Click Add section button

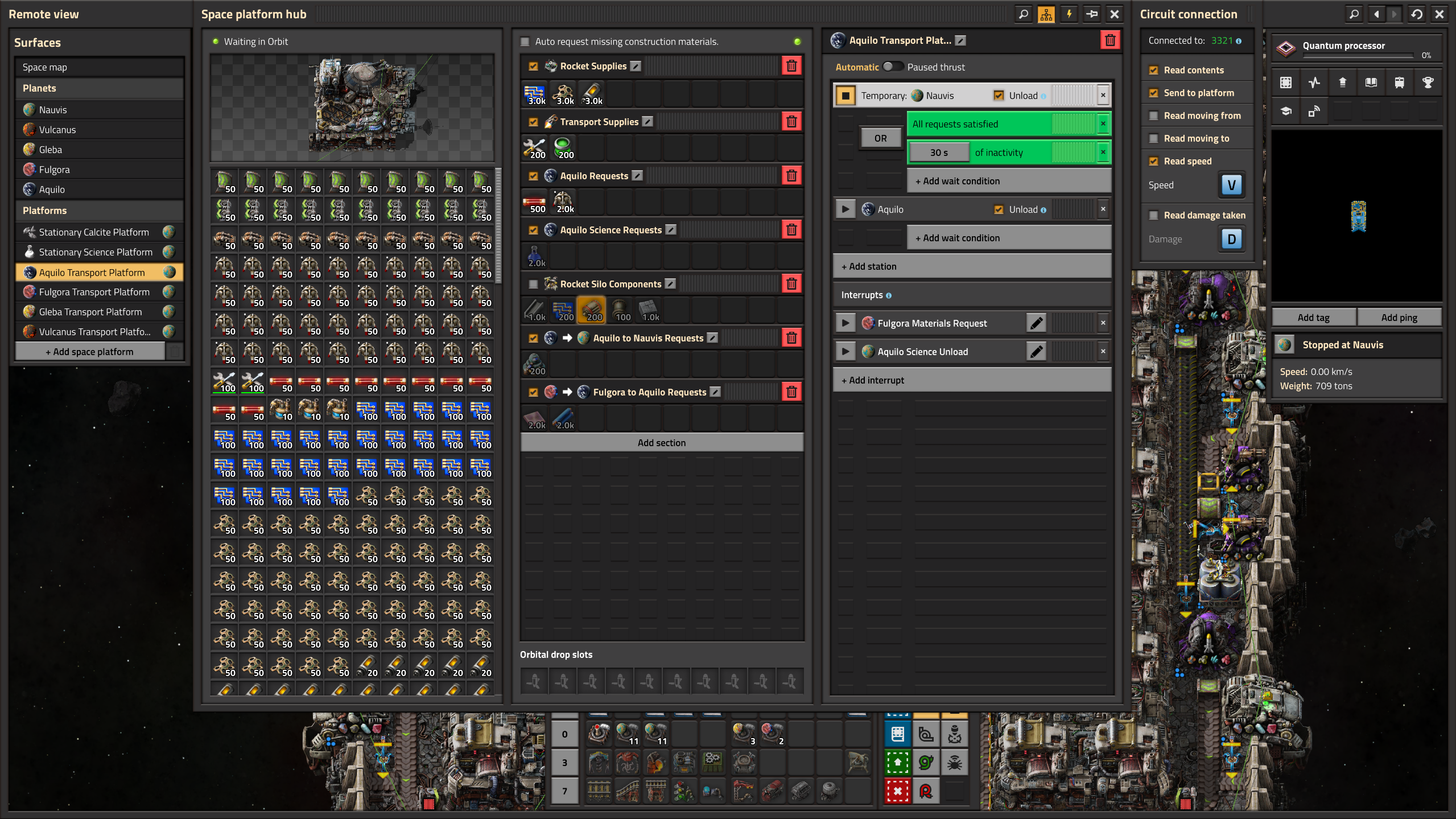(661, 442)
